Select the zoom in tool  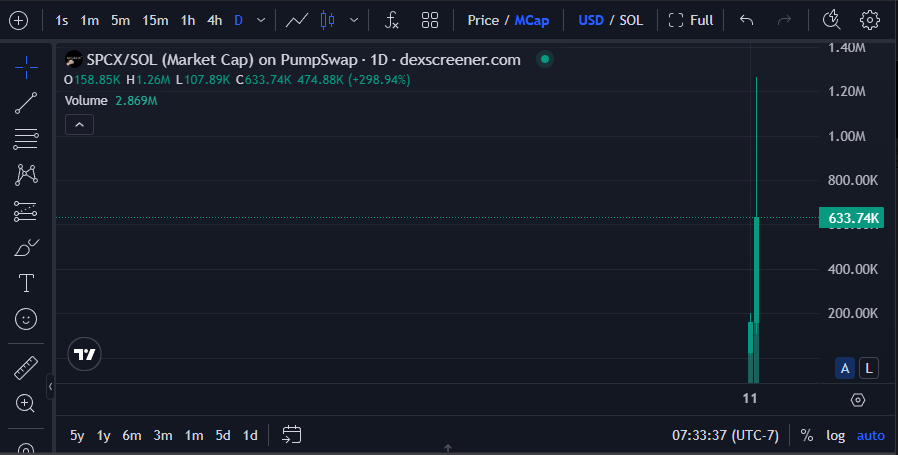[x=26, y=403]
